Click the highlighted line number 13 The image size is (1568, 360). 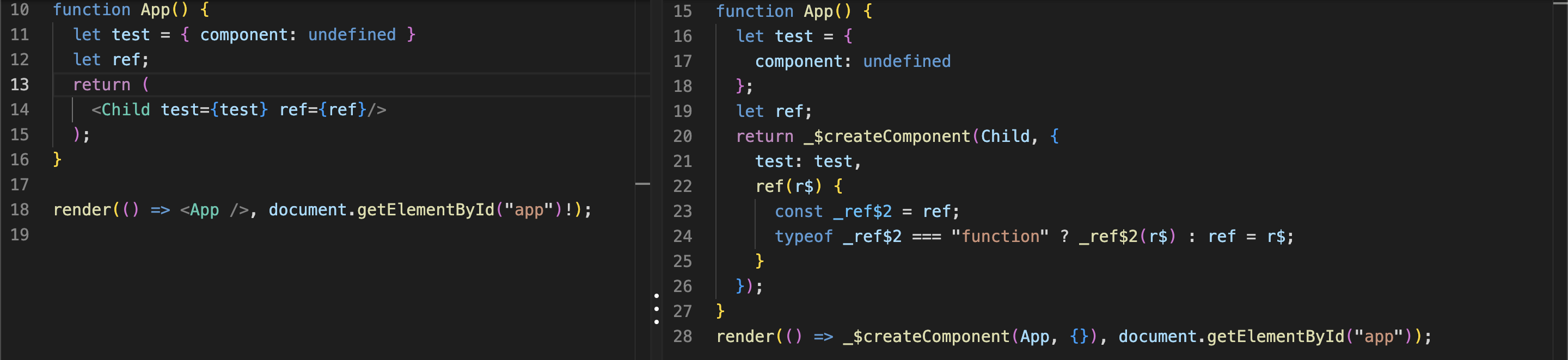tap(20, 84)
